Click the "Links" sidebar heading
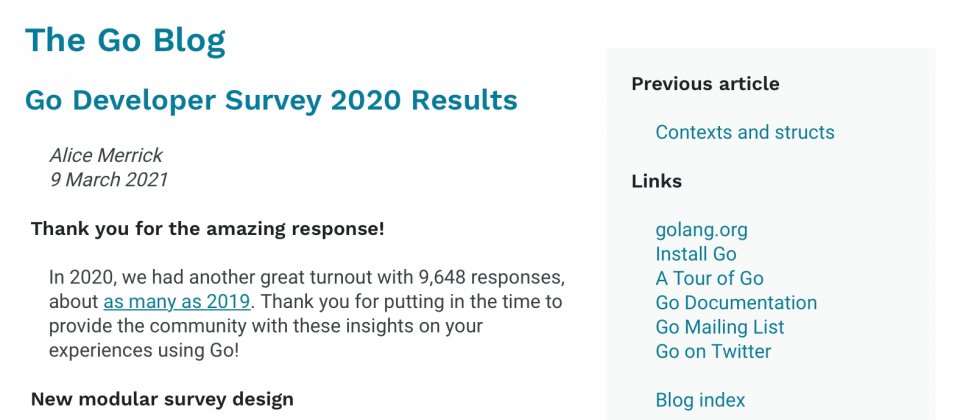Image resolution: width=960 pixels, height=420 pixels. 656,181
